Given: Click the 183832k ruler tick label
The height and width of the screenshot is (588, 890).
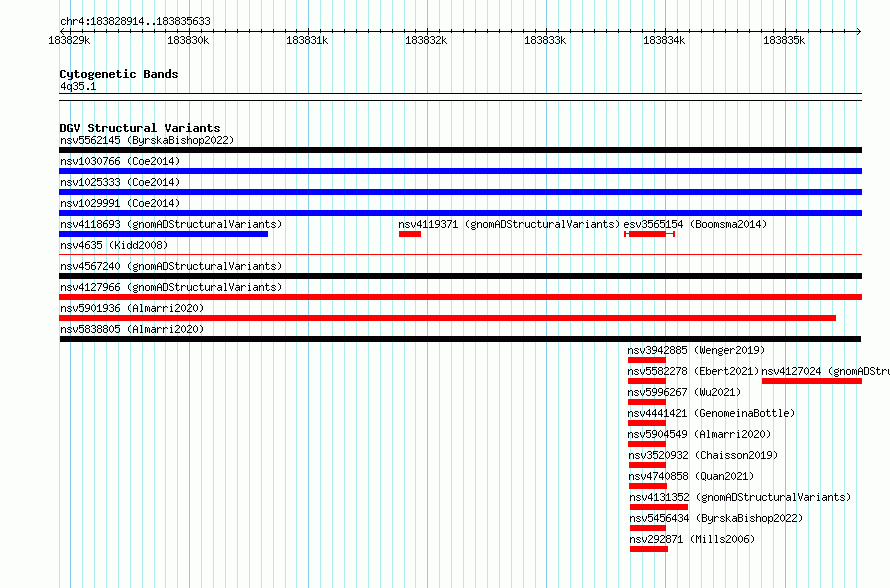Looking at the screenshot, I should coord(426,41).
